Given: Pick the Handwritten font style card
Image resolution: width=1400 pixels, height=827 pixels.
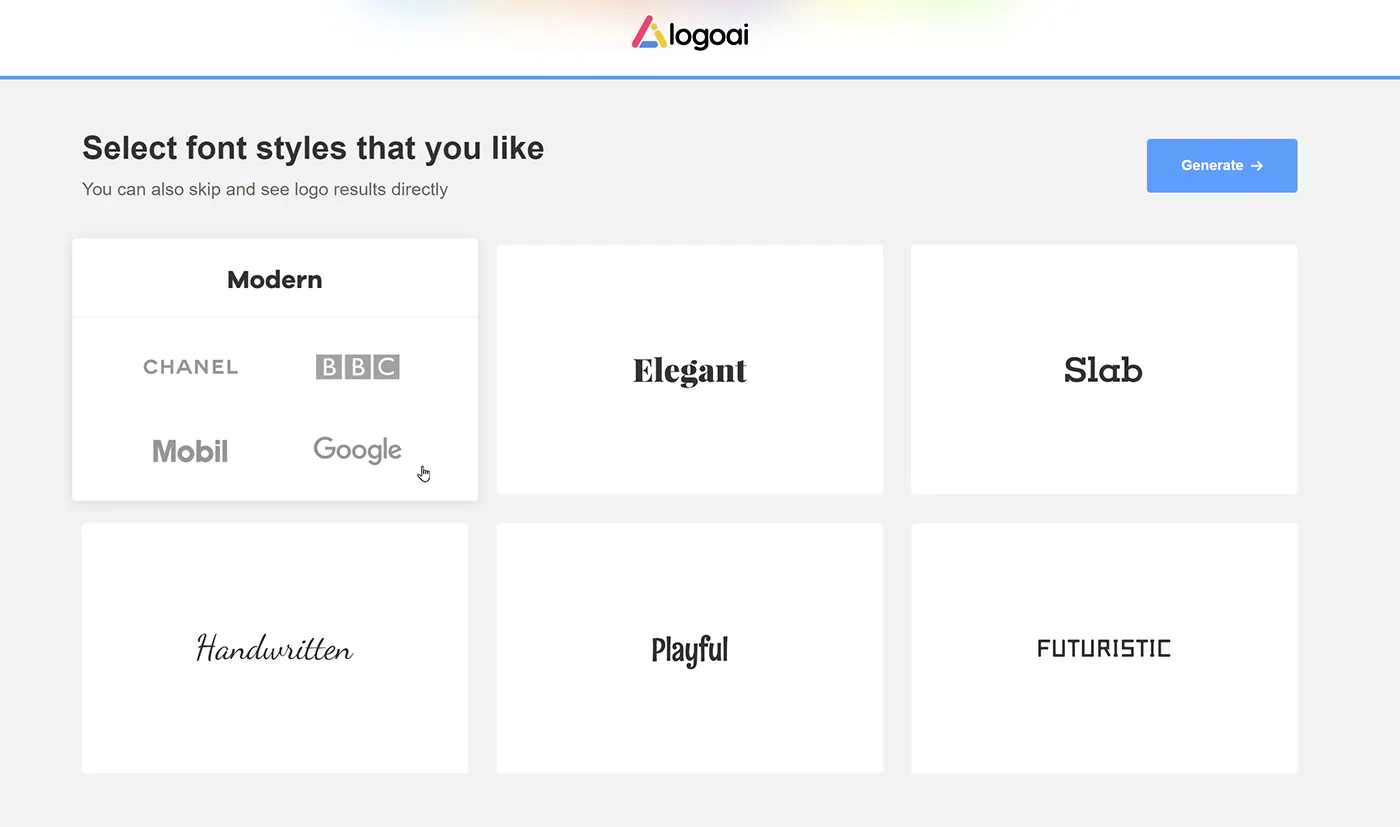Looking at the screenshot, I should pos(275,648).
